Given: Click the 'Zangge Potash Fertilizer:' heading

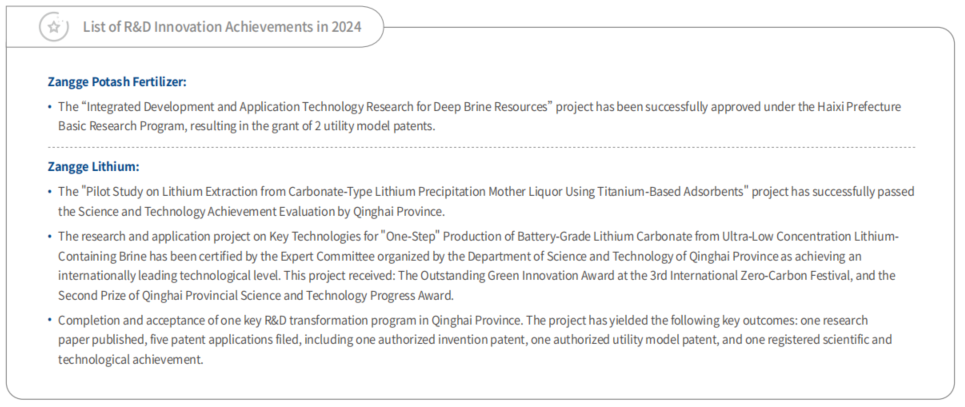Looking at the screenshot, I should (x=117, y=82).
